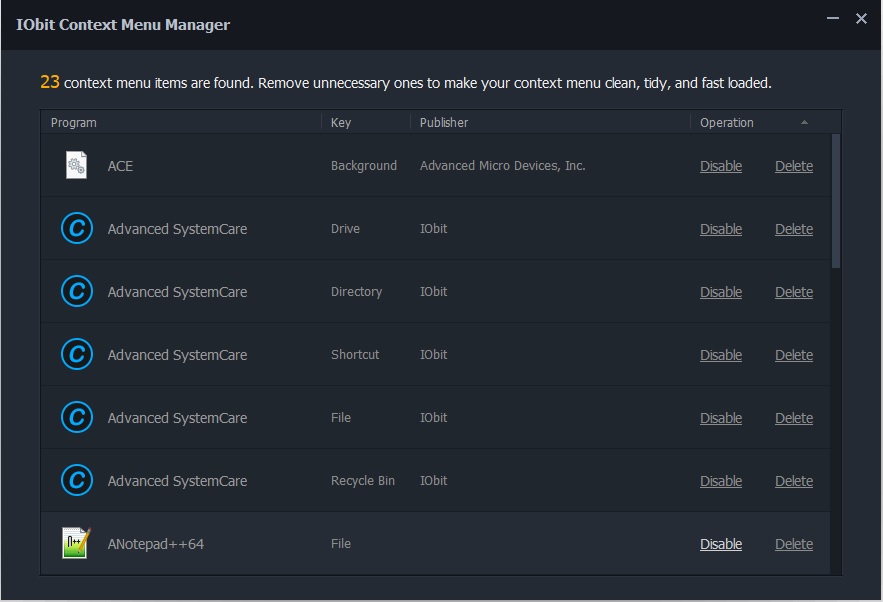Select the 'Shortcut' key cell
Screen dimensions: 883x602
[x=355, y=355]
